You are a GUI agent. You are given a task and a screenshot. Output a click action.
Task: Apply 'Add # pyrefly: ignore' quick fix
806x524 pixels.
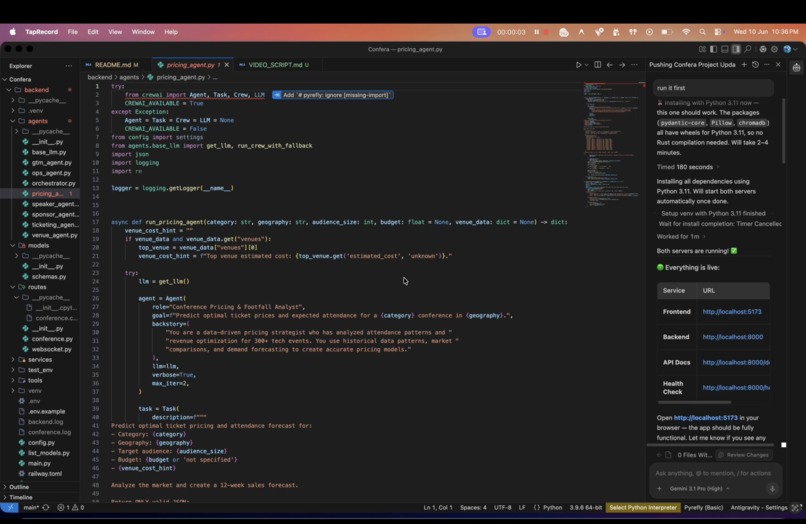click(x=333, y=95)
